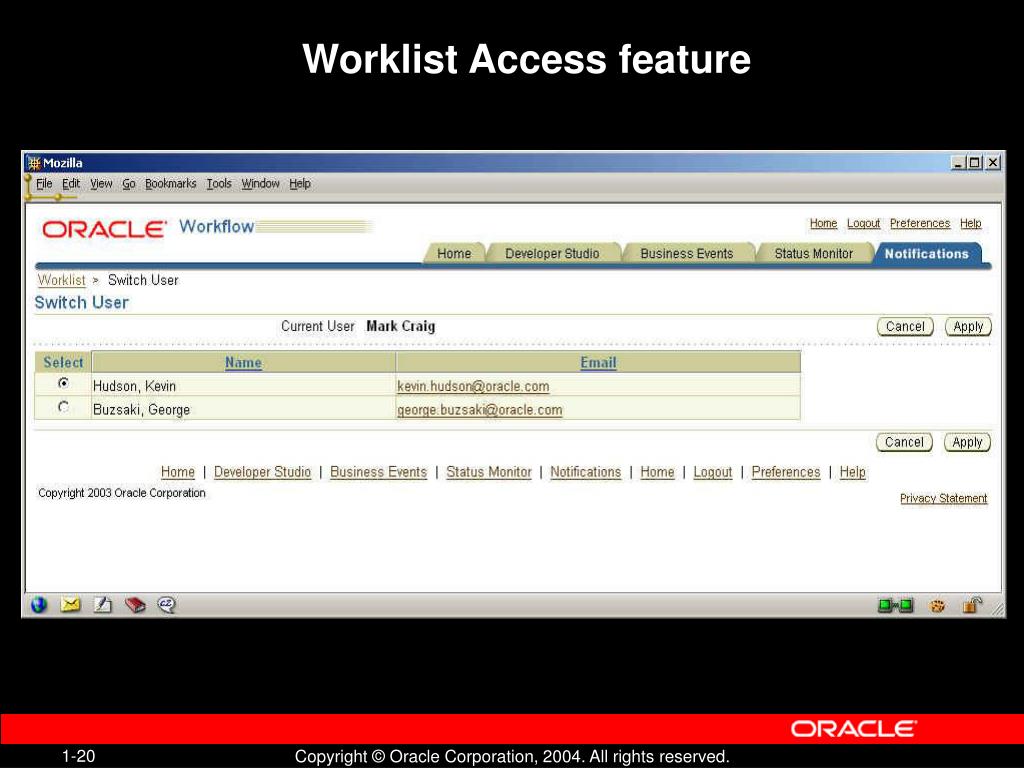
Task: Open the File menu
Action: click(x=44, y=184)
